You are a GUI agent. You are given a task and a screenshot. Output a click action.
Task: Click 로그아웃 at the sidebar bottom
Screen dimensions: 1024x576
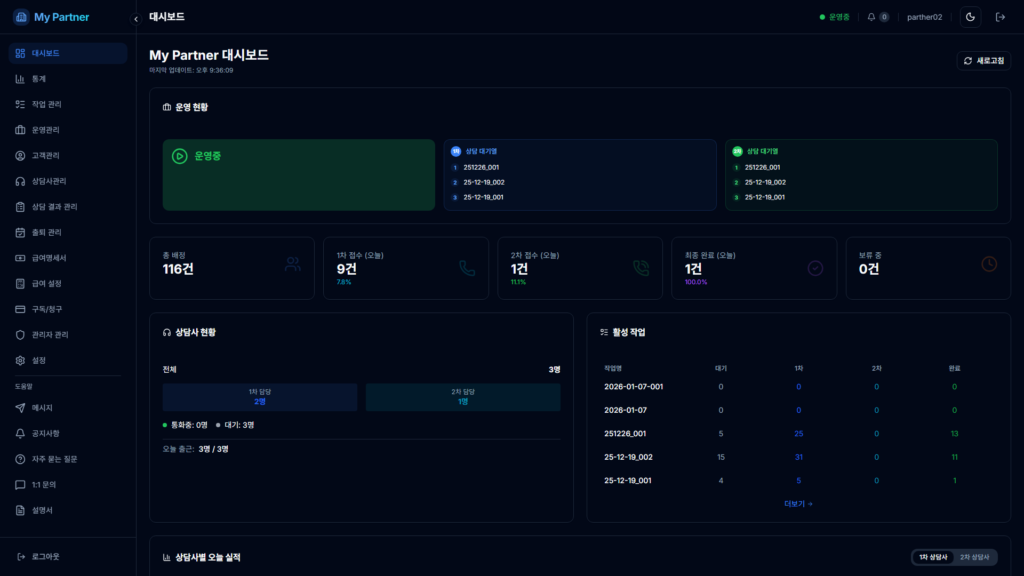tap(45, 556)
